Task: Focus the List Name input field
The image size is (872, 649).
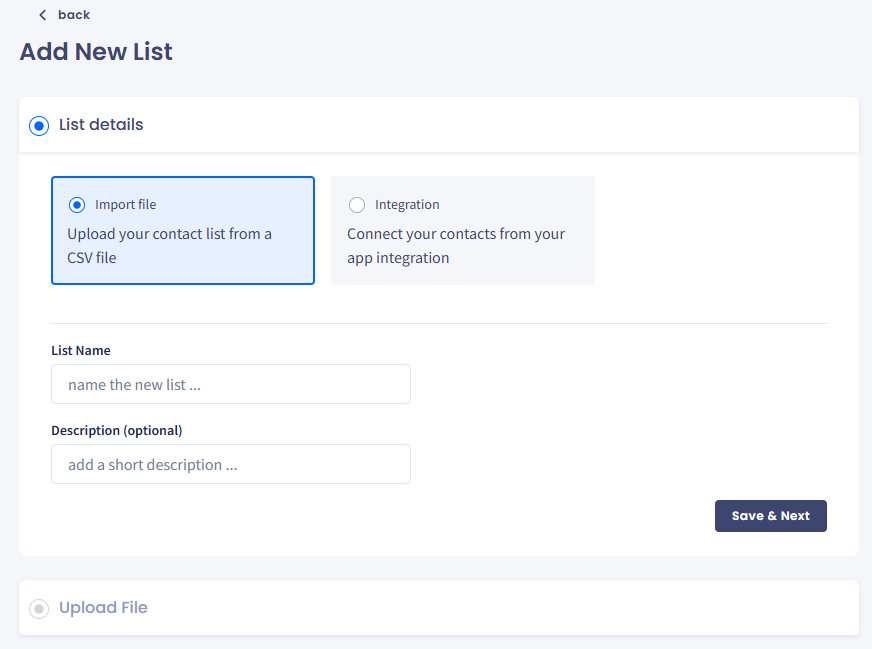Action: tap(231, 384)
